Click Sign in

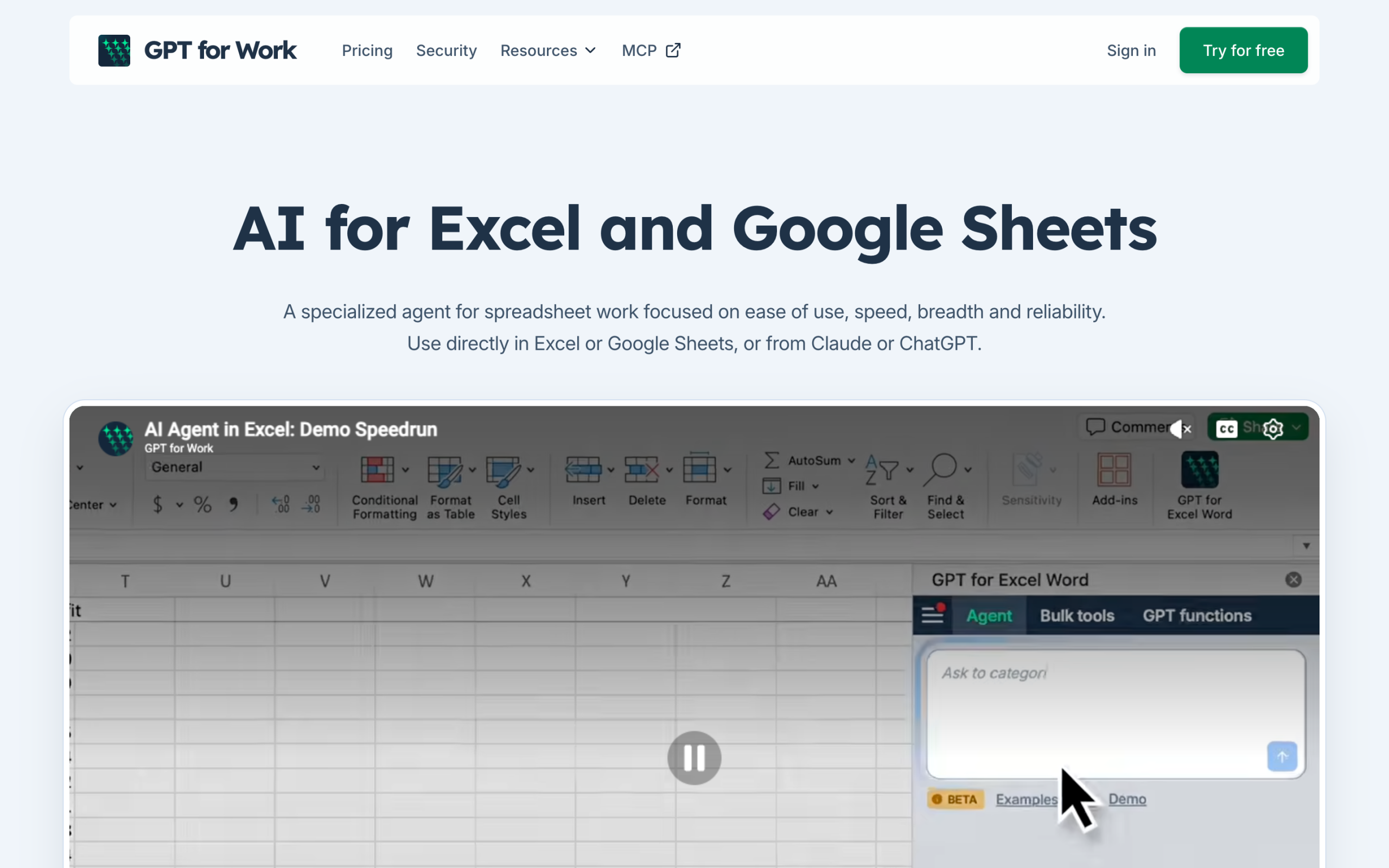click(1131, 50)
